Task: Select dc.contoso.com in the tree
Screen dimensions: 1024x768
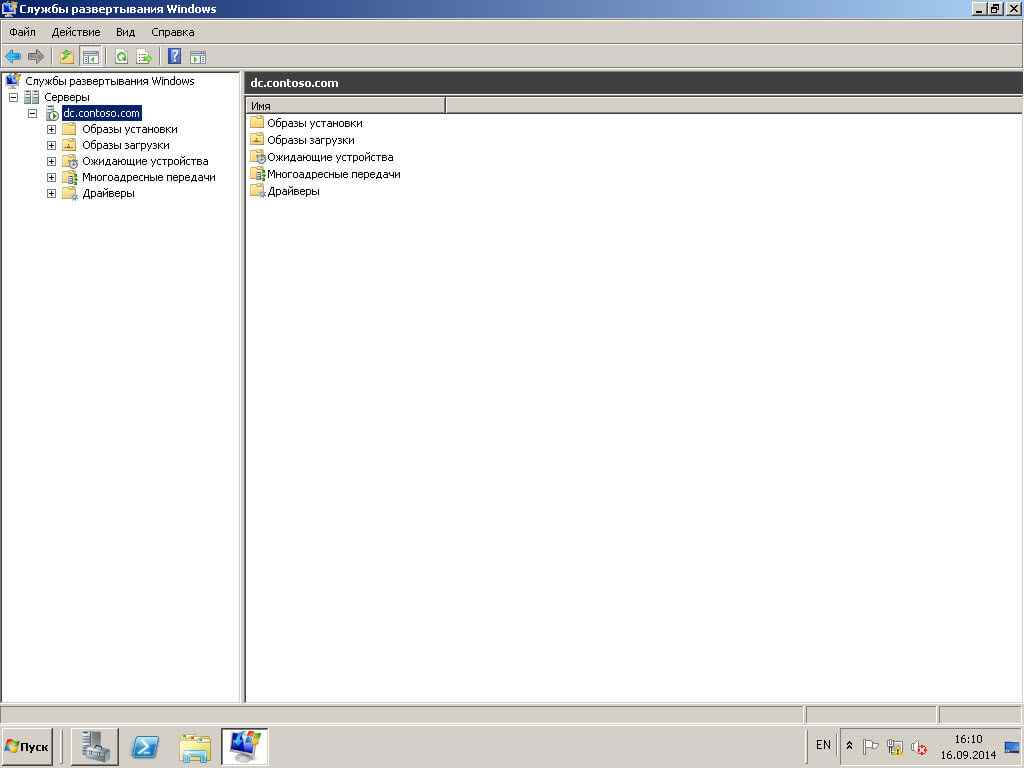Action: [x=101, y=113]
